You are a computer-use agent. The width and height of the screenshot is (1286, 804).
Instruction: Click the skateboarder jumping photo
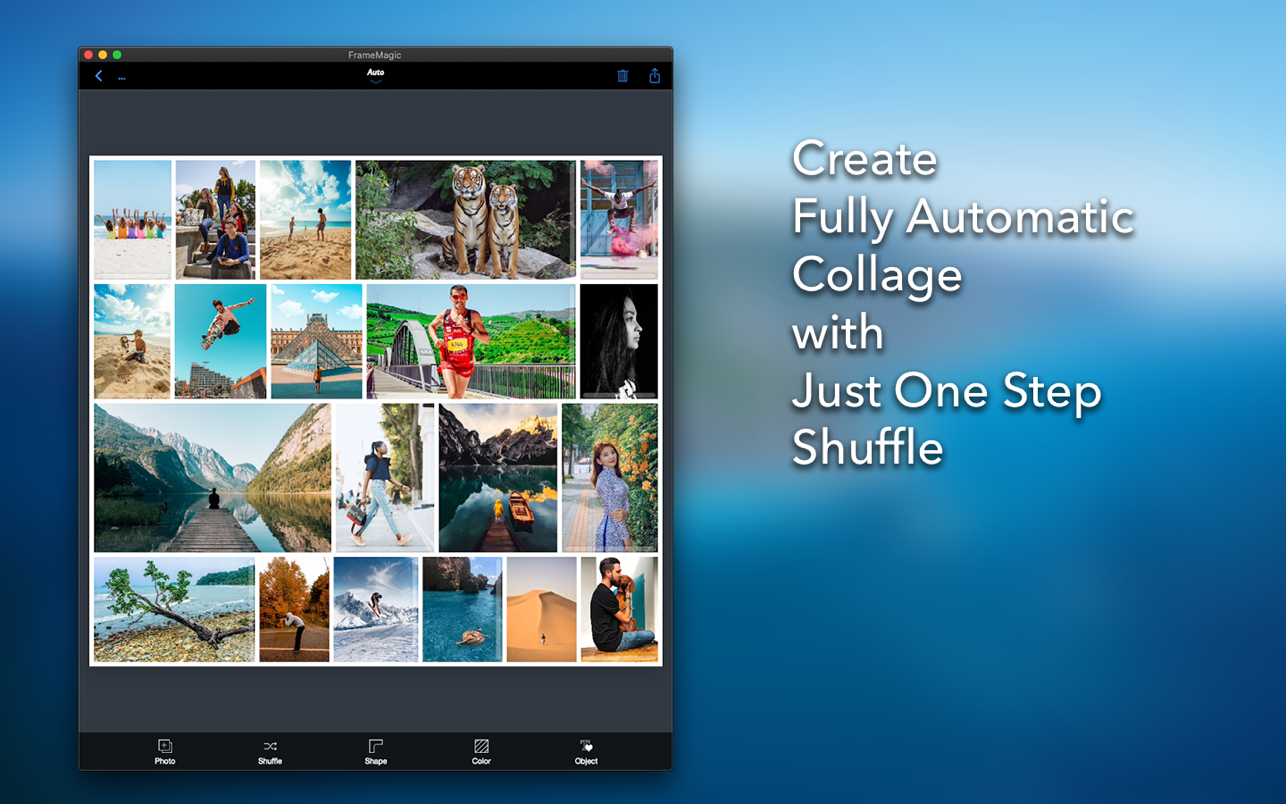tap(220, 341)
